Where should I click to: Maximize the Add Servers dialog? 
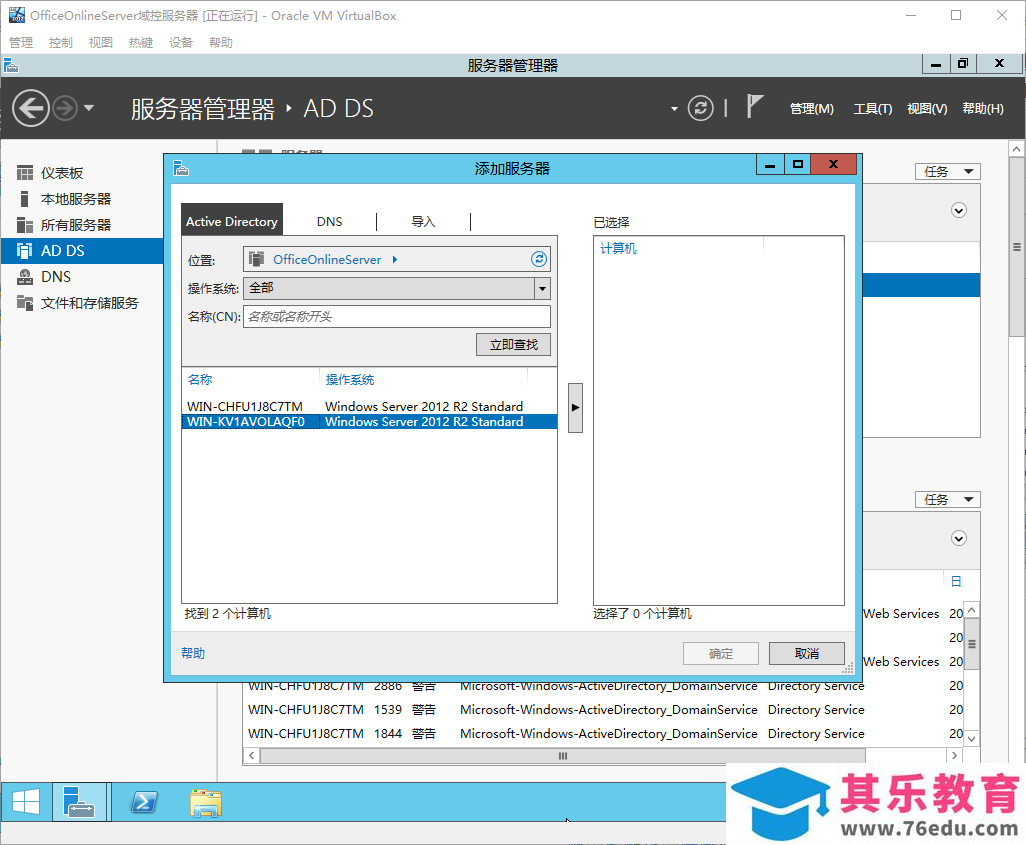(798, 165)
